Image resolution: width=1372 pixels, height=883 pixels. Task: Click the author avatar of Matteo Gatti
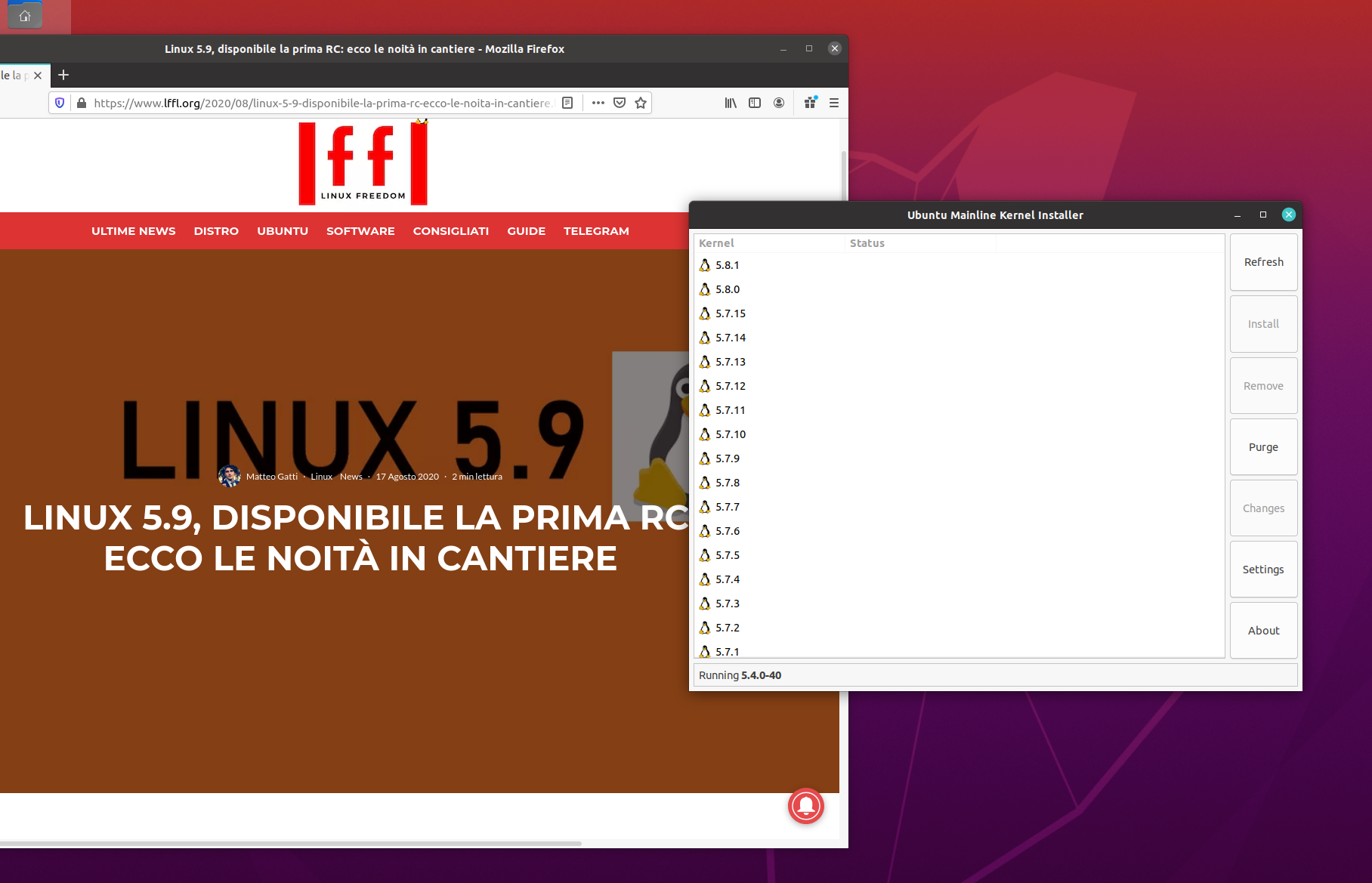[229, 476]
